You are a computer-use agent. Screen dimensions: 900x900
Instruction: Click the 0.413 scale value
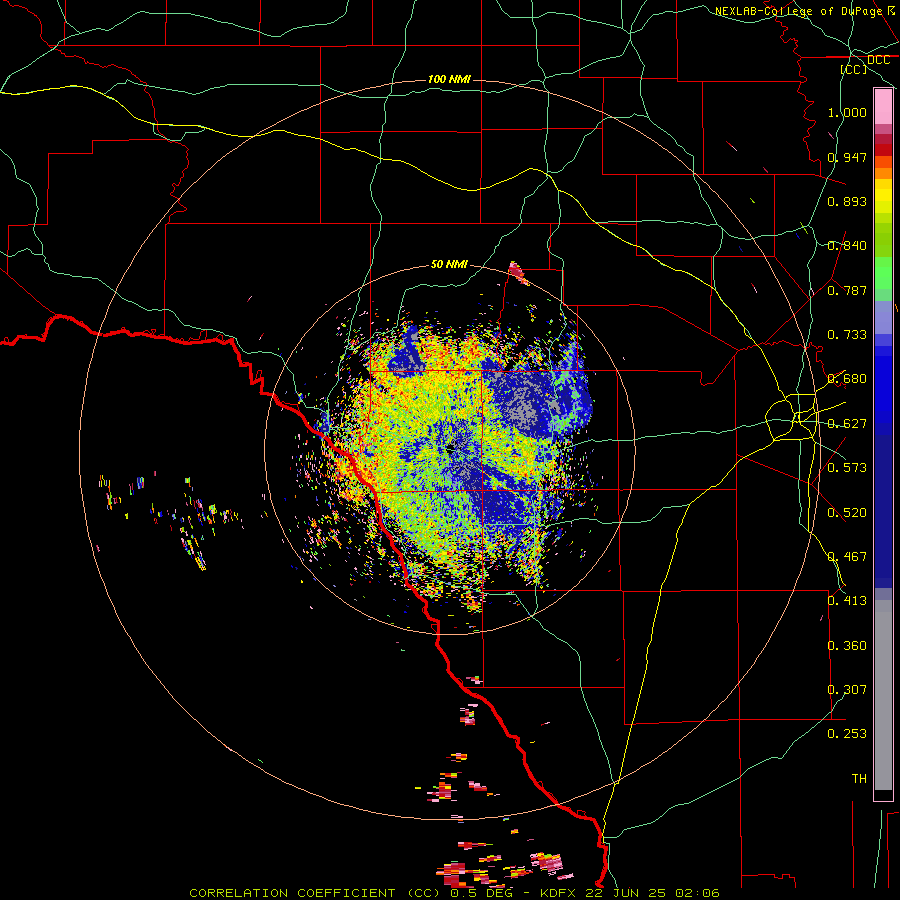[x=847, y=601]
